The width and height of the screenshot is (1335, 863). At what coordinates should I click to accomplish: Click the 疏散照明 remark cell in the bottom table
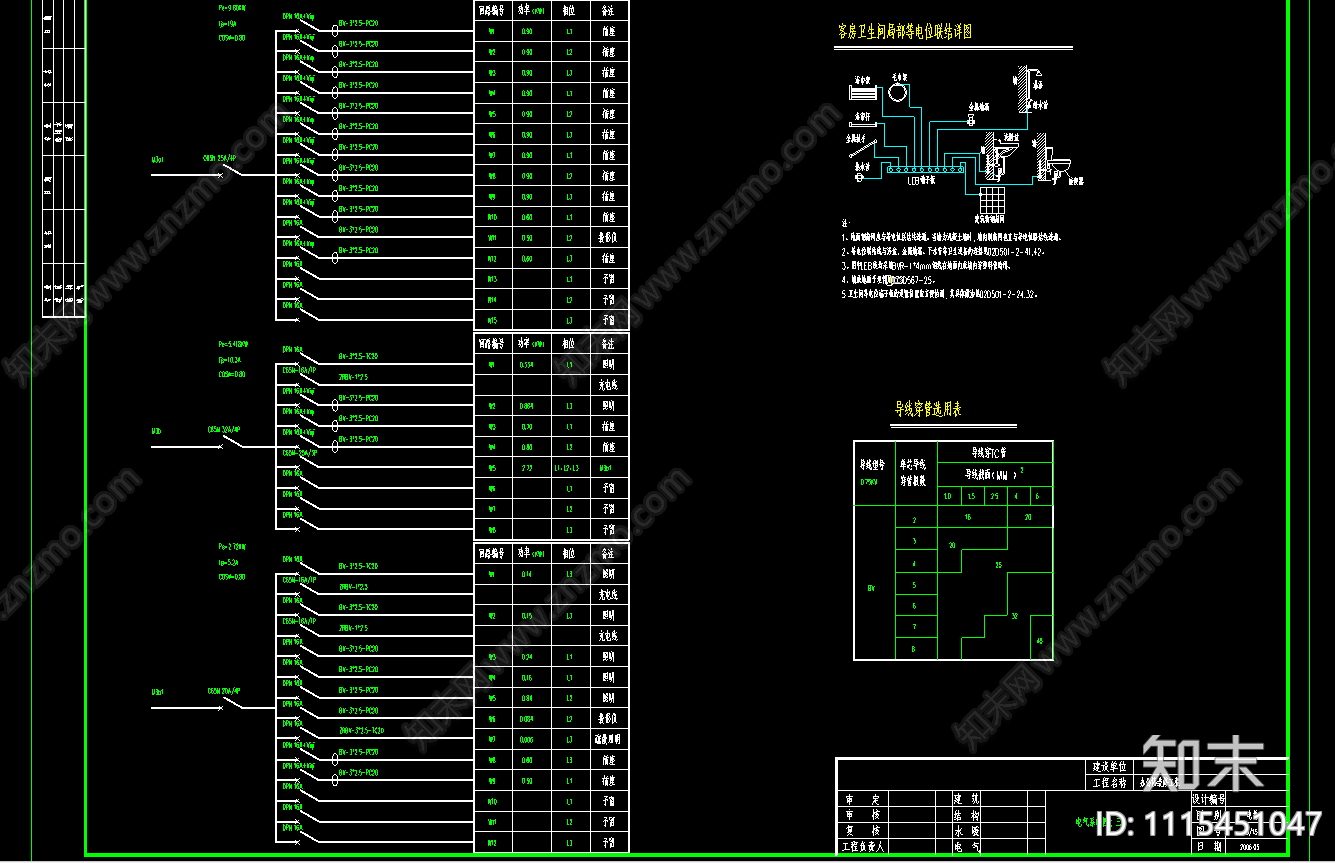pos(608,739)
